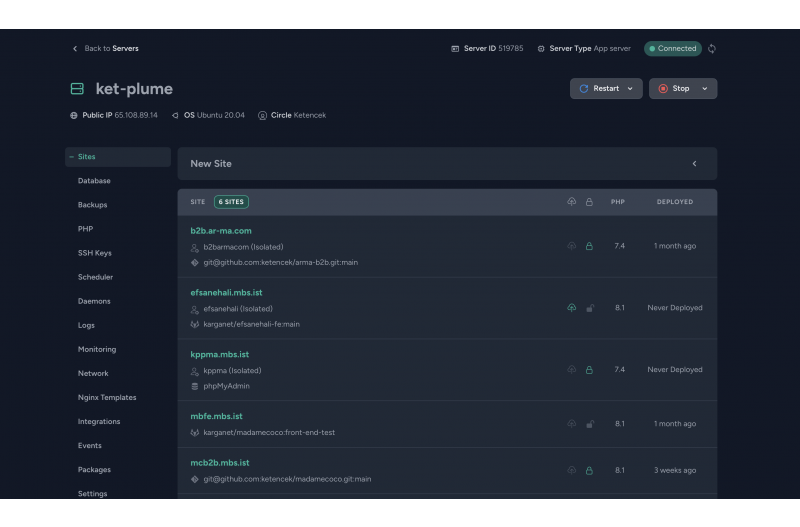Open Database in the sidebar menu
800x527 pixels.
94,181
